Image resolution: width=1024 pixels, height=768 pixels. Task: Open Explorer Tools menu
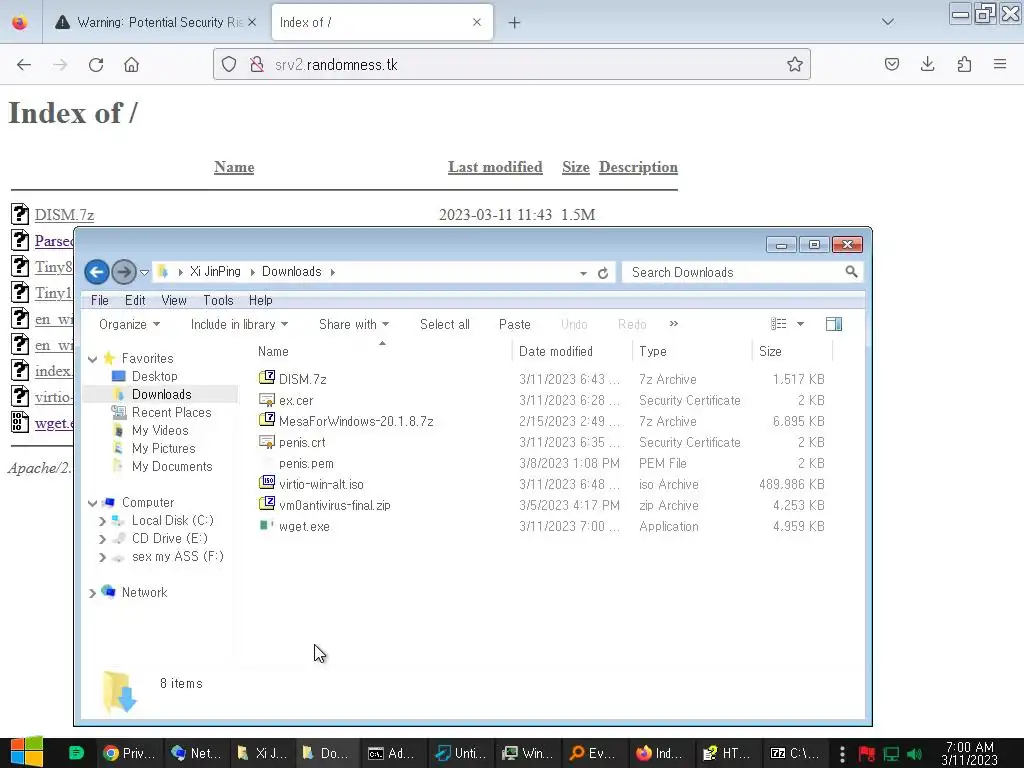(x=218, y=300)
